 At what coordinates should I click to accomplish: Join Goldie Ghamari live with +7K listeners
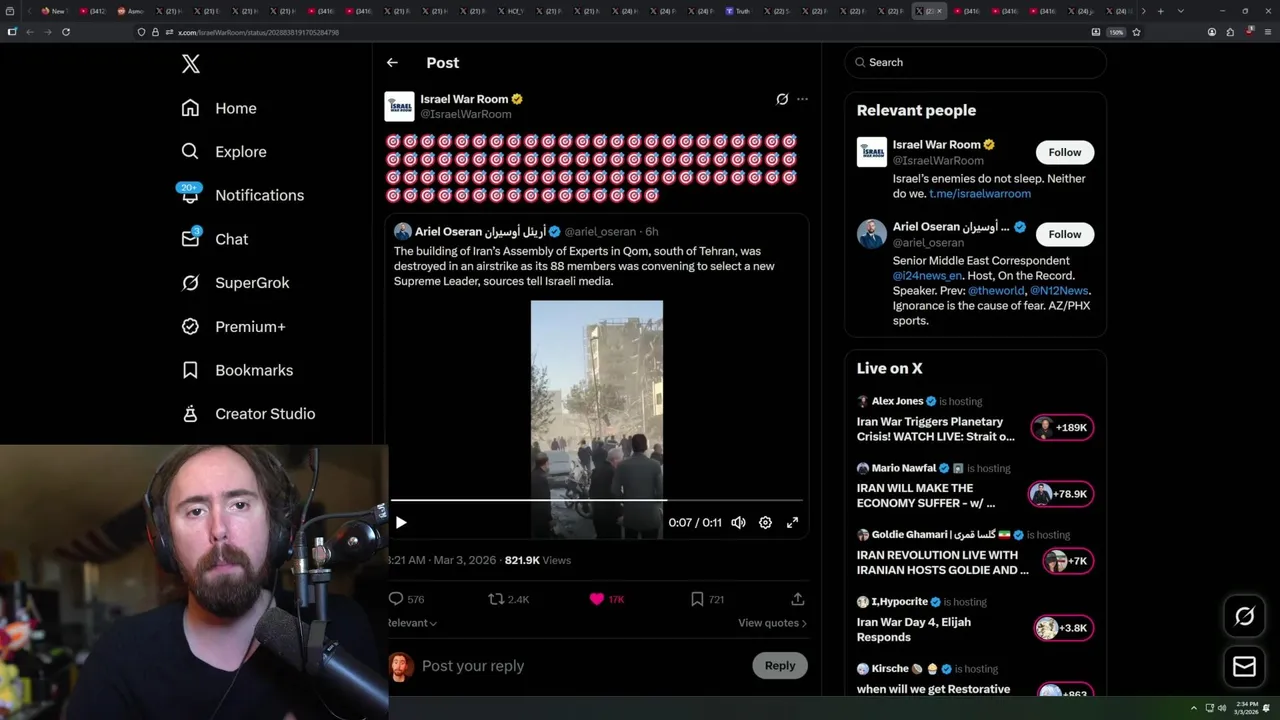point(1068,561)
